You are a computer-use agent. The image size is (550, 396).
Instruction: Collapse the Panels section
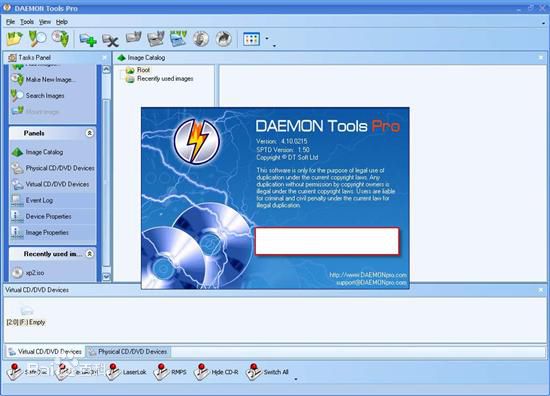click(x=89, y=133)
